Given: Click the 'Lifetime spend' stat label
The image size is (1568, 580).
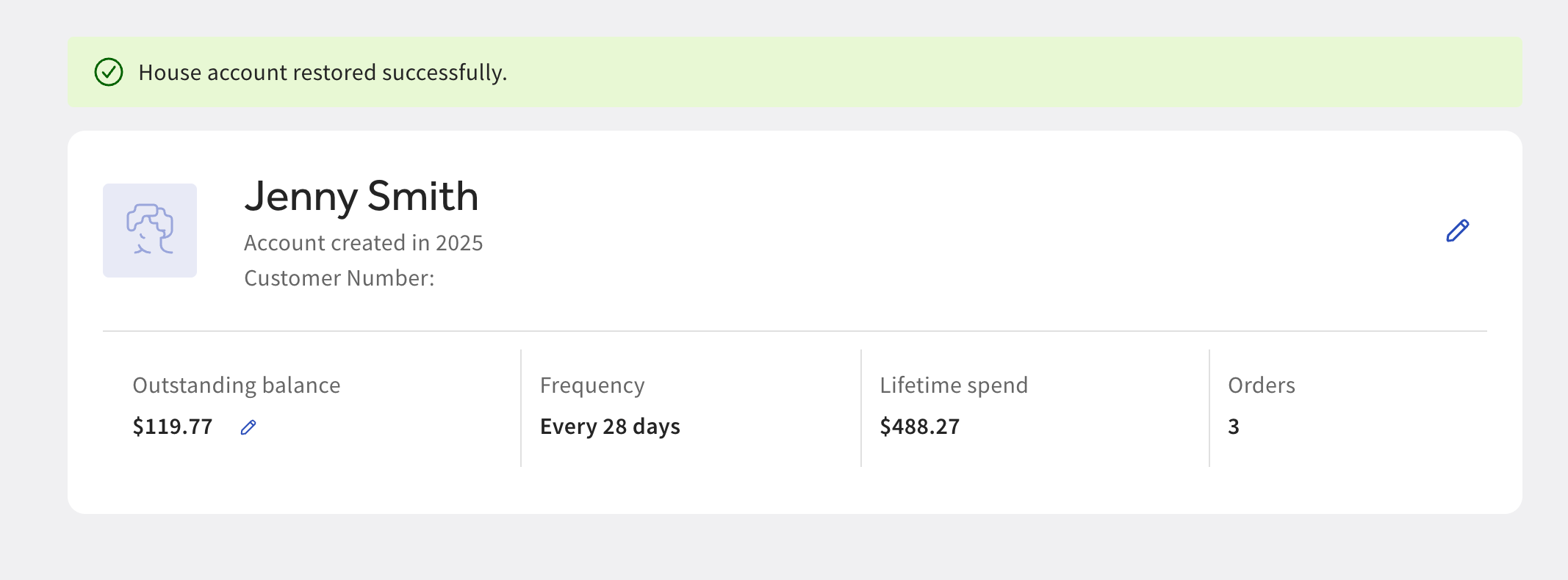Looking at the screenshot, I should point(954,385).
